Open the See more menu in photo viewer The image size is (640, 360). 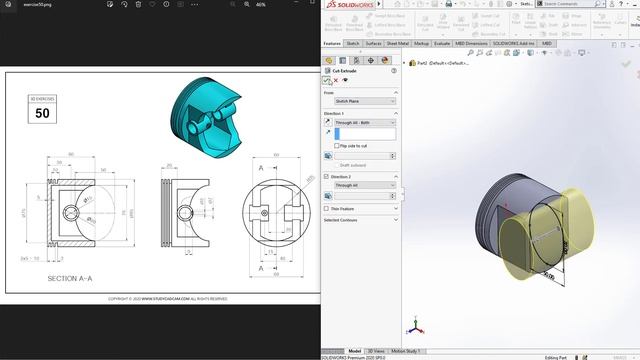click(195, 4)
